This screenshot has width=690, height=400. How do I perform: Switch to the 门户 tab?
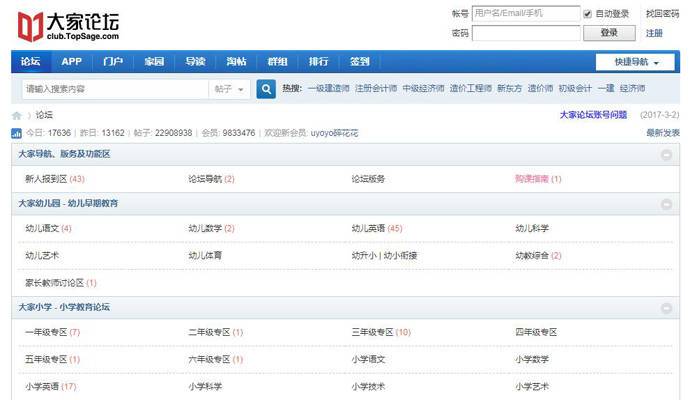113,61
